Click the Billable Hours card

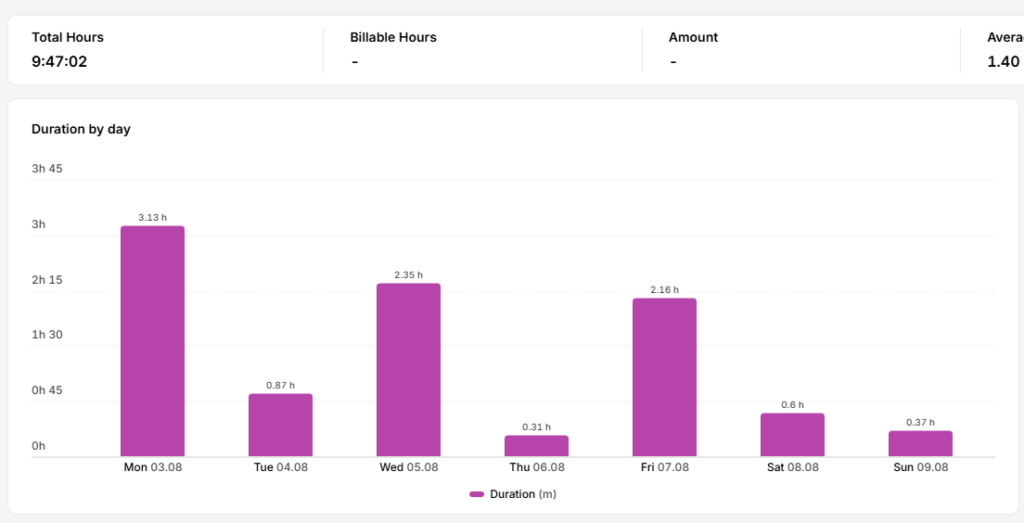483,50
